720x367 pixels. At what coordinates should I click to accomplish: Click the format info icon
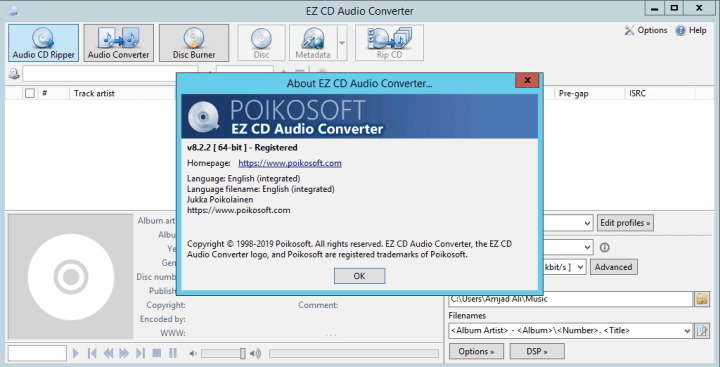605,248
